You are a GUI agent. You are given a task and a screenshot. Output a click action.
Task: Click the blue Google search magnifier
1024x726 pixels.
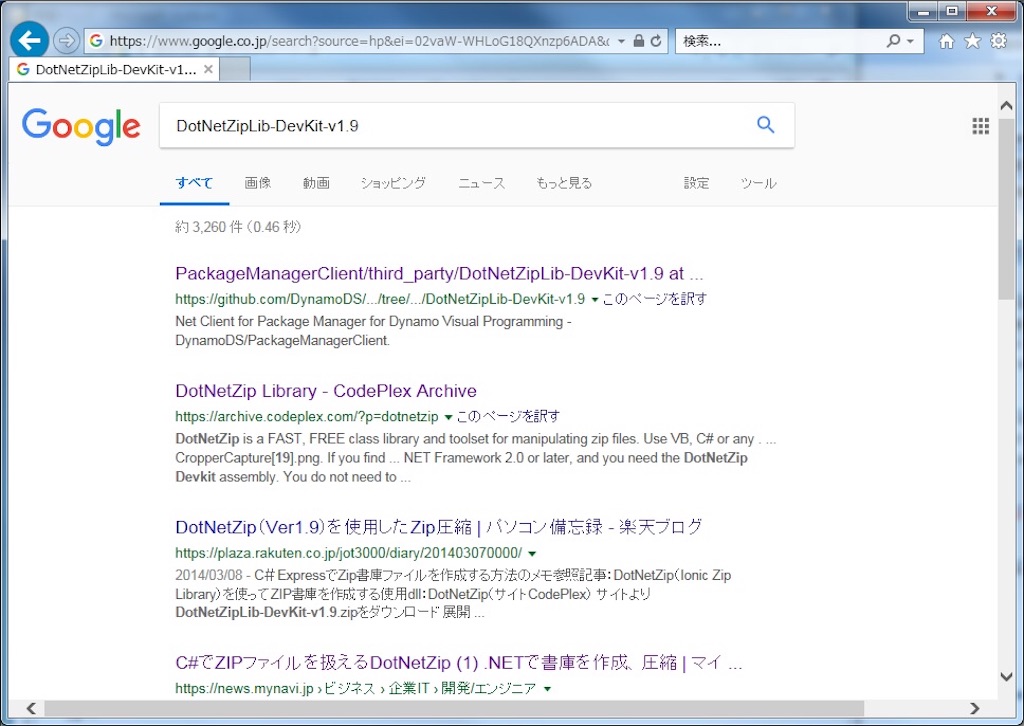765,124
